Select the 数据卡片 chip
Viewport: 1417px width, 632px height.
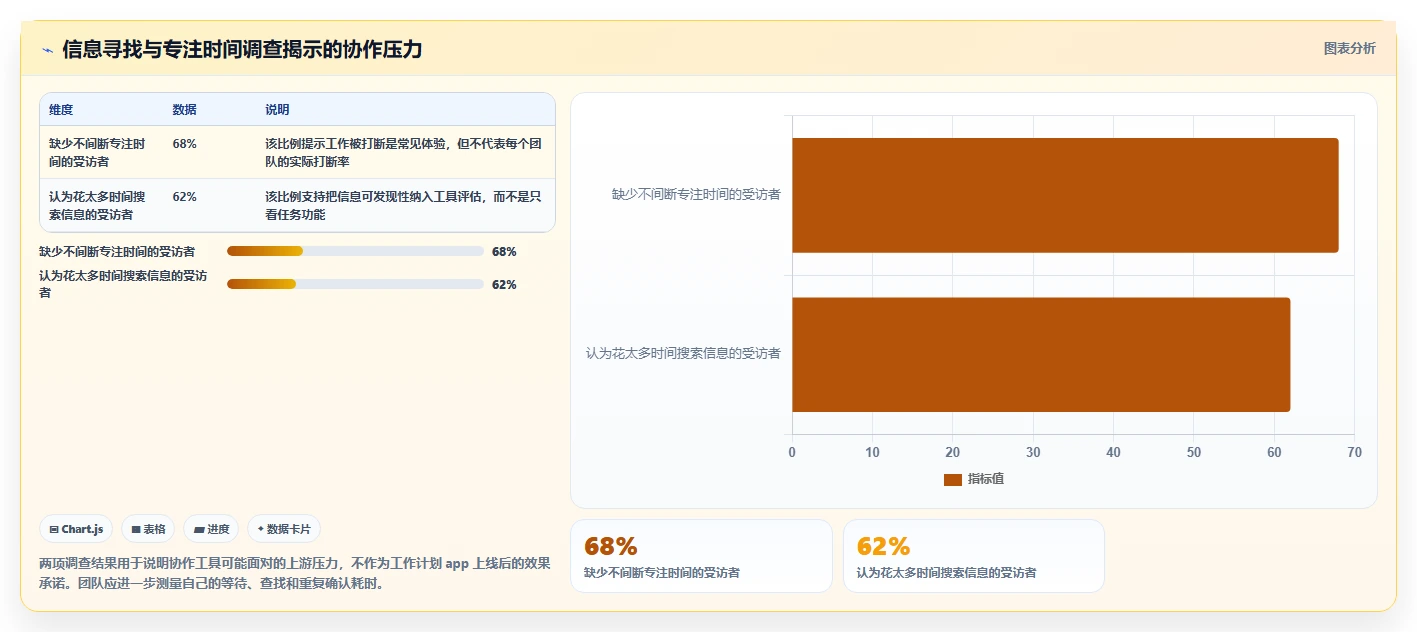(284, 529)
